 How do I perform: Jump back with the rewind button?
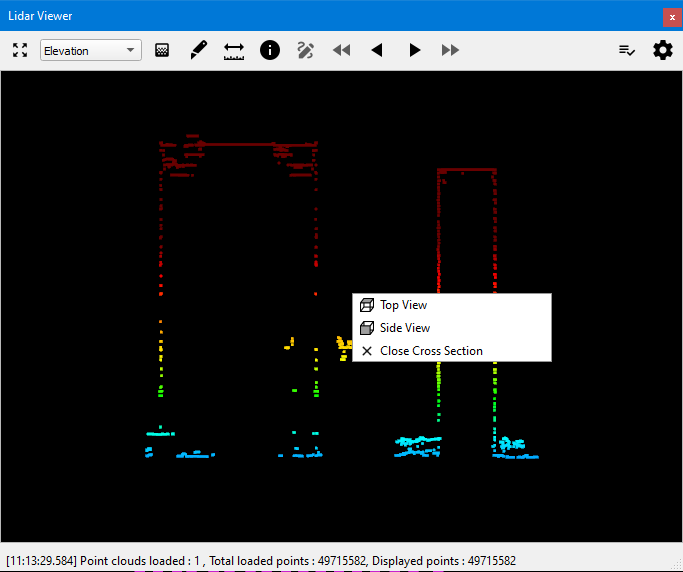click(x=342, y=50)
